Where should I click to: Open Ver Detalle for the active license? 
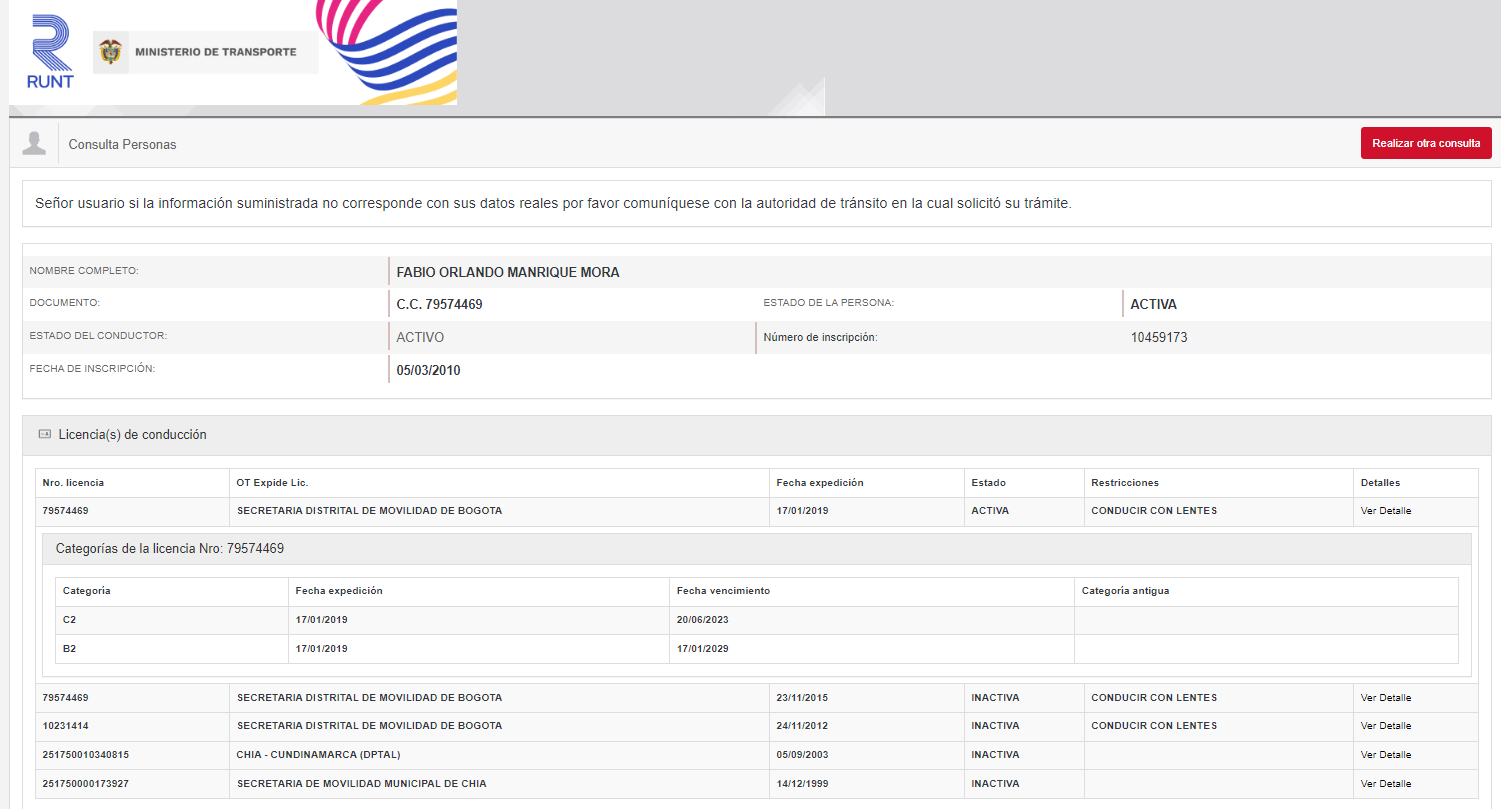coord(1385,511)
